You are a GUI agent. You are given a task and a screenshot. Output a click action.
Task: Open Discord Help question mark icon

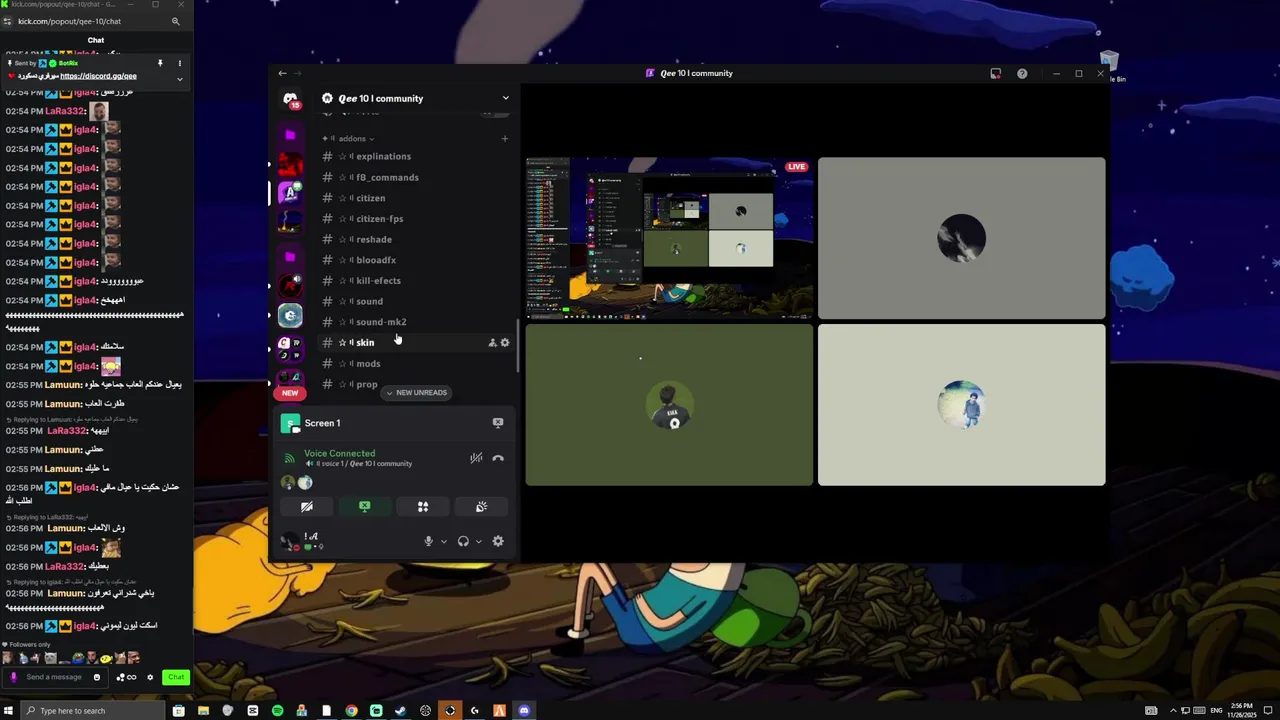1022,73
